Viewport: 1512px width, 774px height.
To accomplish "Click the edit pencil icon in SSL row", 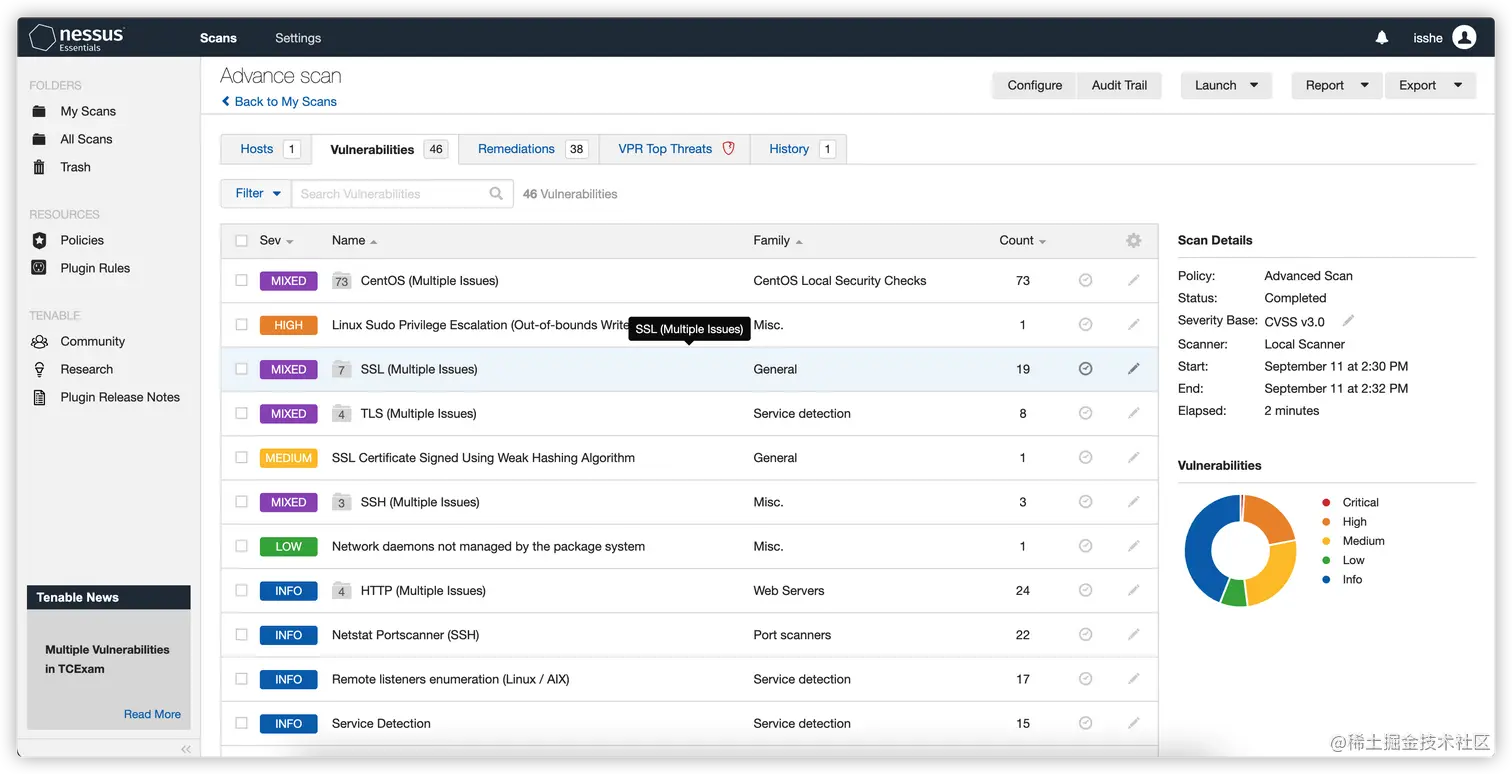I will tap(1133, 369).
